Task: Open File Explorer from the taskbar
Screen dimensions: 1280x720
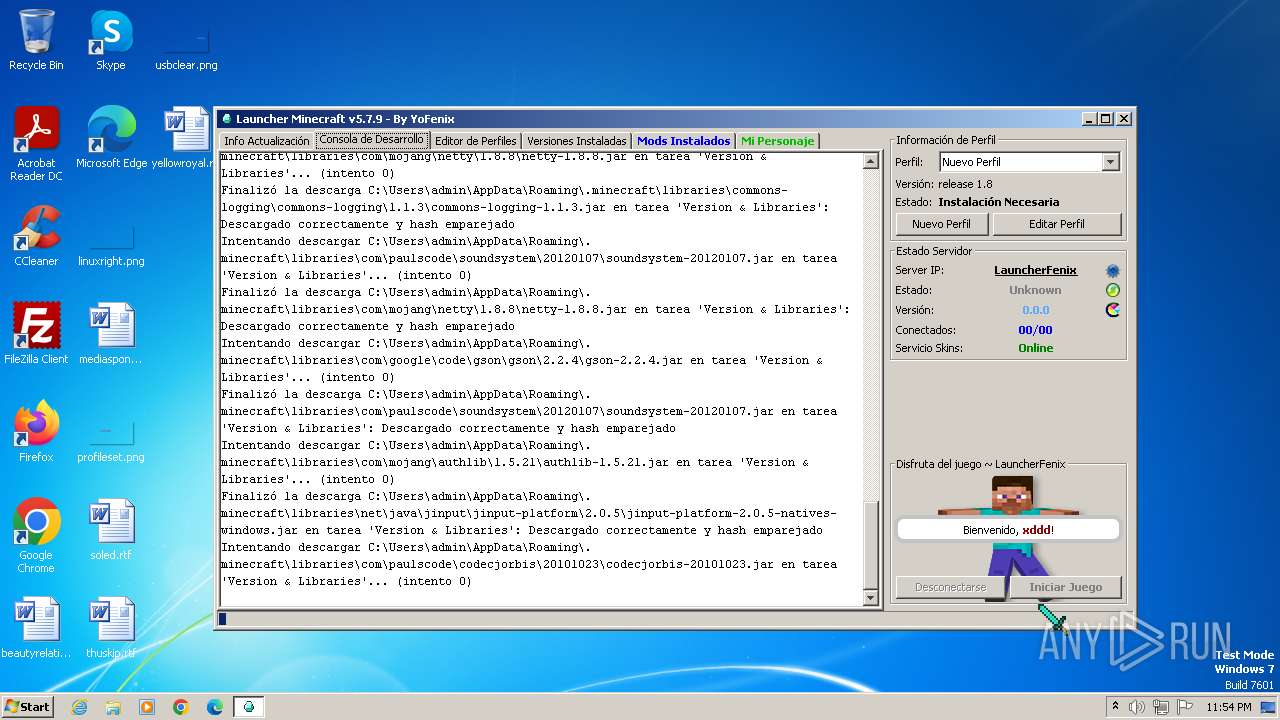Action: tap(113, 707)
